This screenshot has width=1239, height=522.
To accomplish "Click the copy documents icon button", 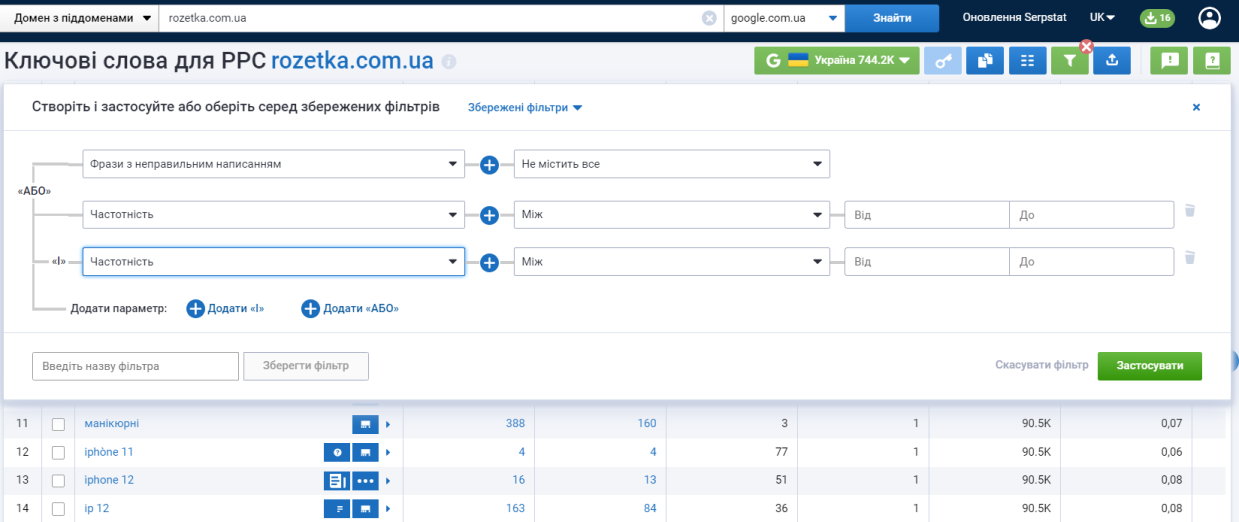I will [985, 61].
